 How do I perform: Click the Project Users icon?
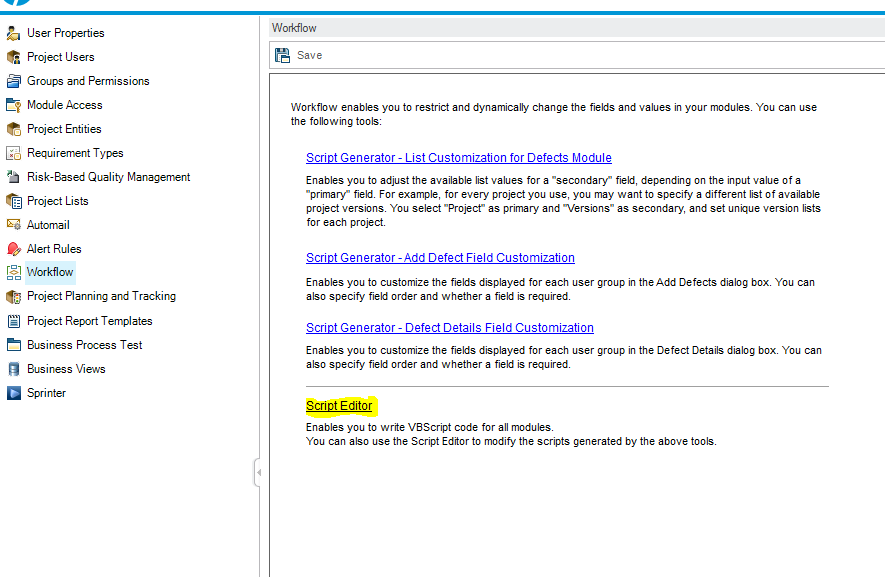(14, 57)
